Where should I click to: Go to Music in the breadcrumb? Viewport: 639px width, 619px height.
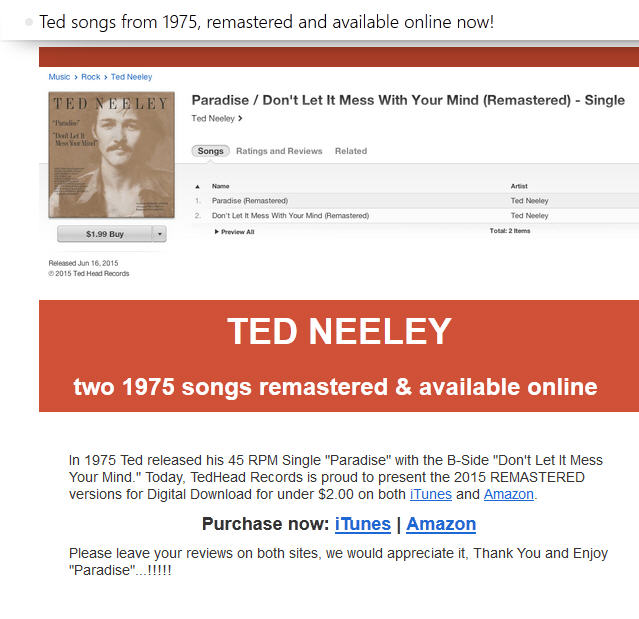coord(59,77)
